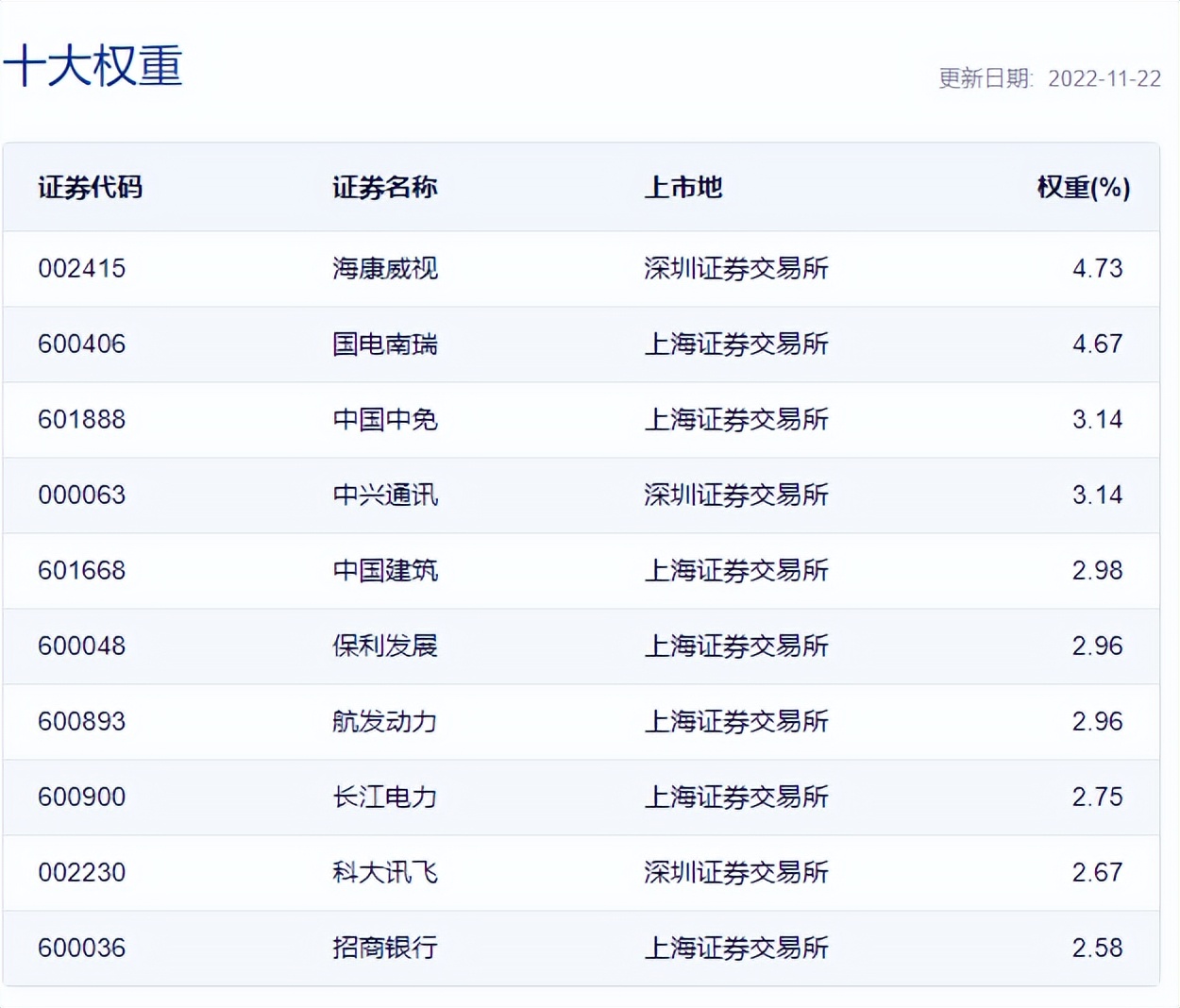Open 招商银行 stock code 600036

click(81, 948)
